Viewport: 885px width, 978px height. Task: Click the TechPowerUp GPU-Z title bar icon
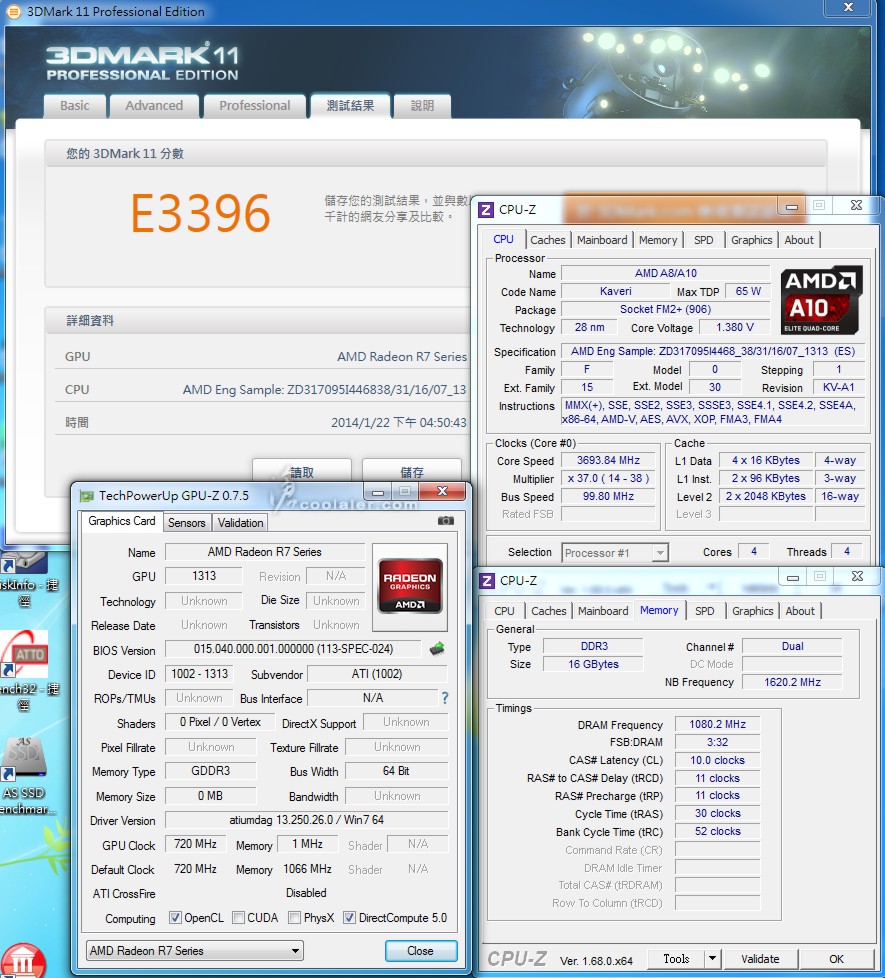[x=87, y=496]
